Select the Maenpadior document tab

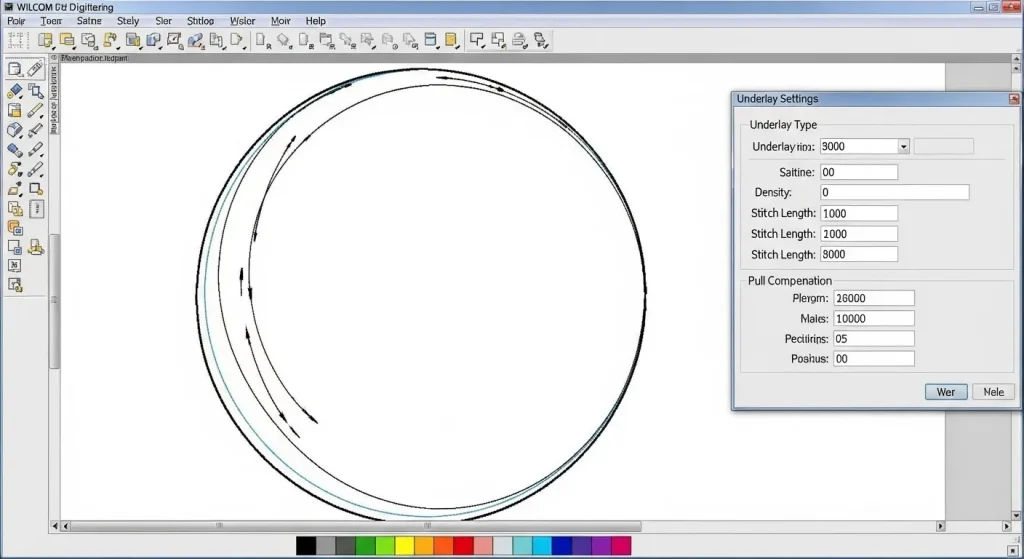(x=95, y=58)
